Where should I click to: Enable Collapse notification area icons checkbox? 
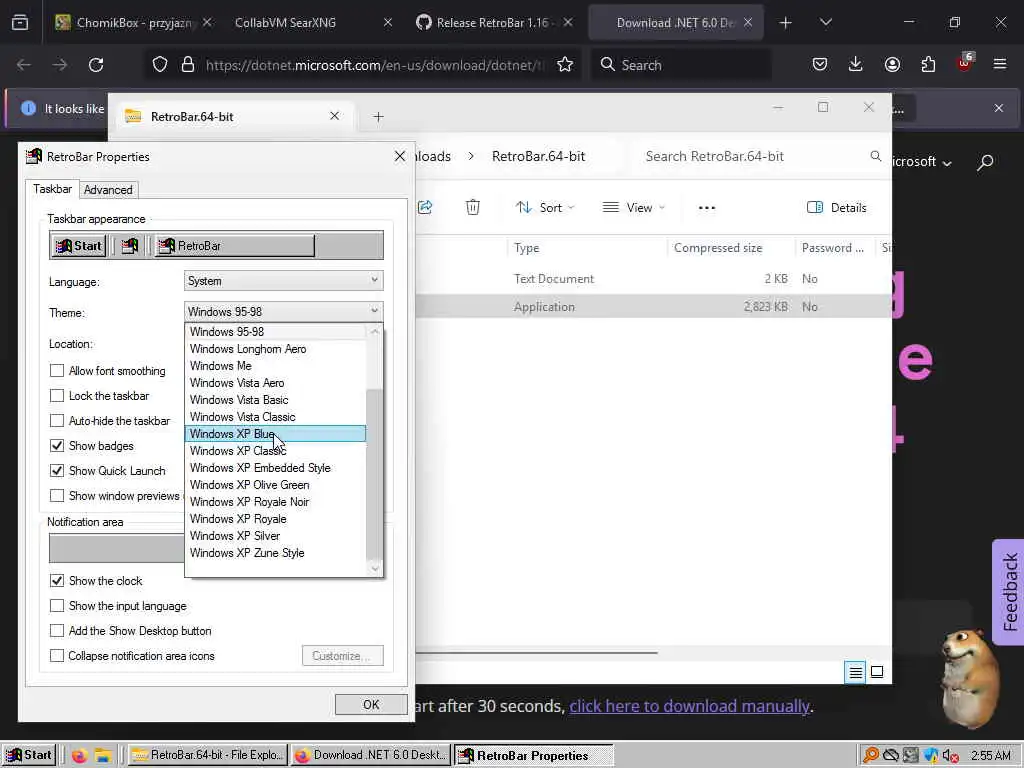coord(57,656)
